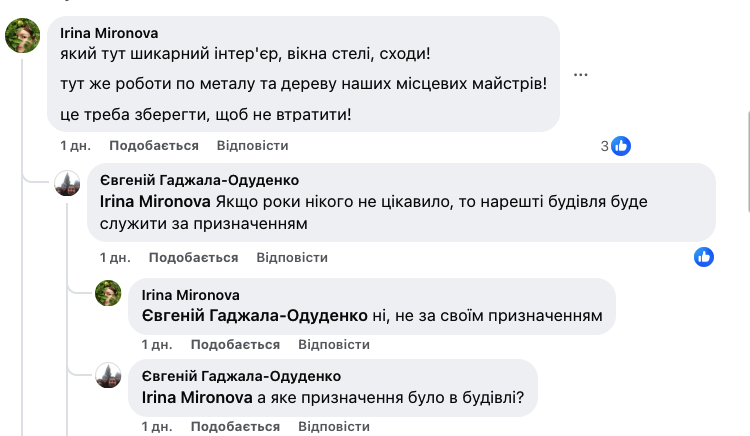Click Євгеній's avatar on first reply
750x436 pixels.
pyautogui.click(x=67, y=183)
